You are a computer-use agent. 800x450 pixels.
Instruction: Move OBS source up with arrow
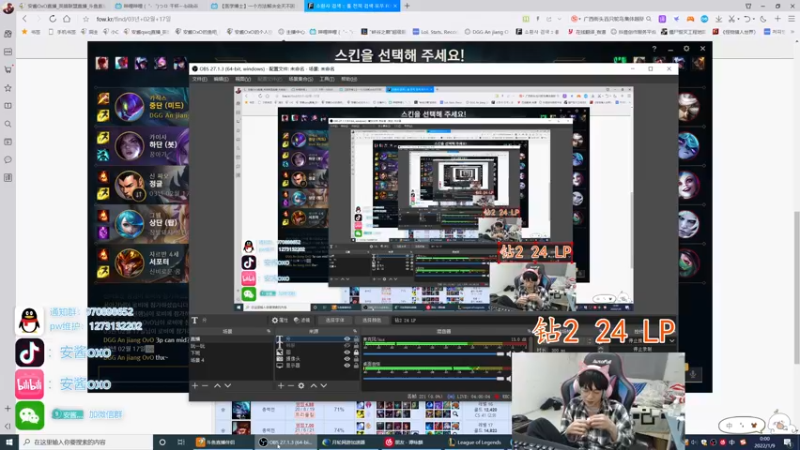coord(314,386)
